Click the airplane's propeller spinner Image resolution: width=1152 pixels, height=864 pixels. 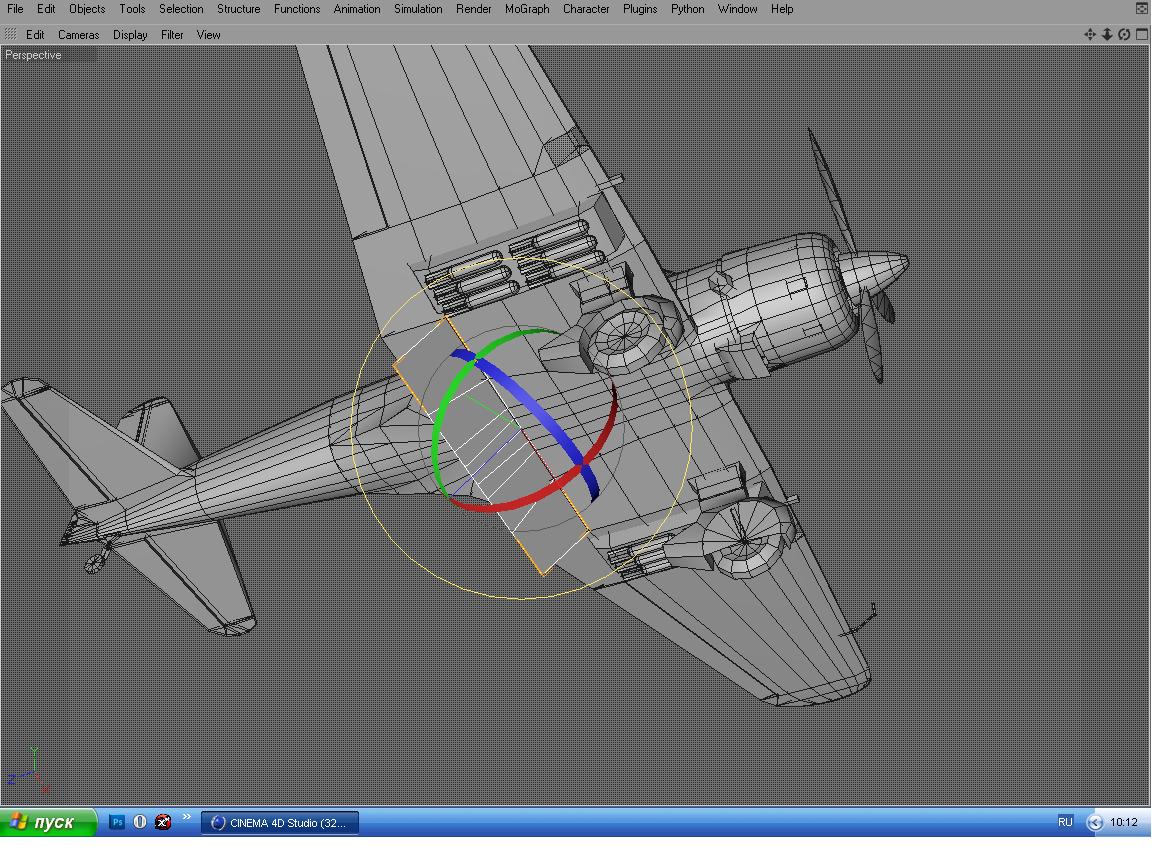coord(874,270)
